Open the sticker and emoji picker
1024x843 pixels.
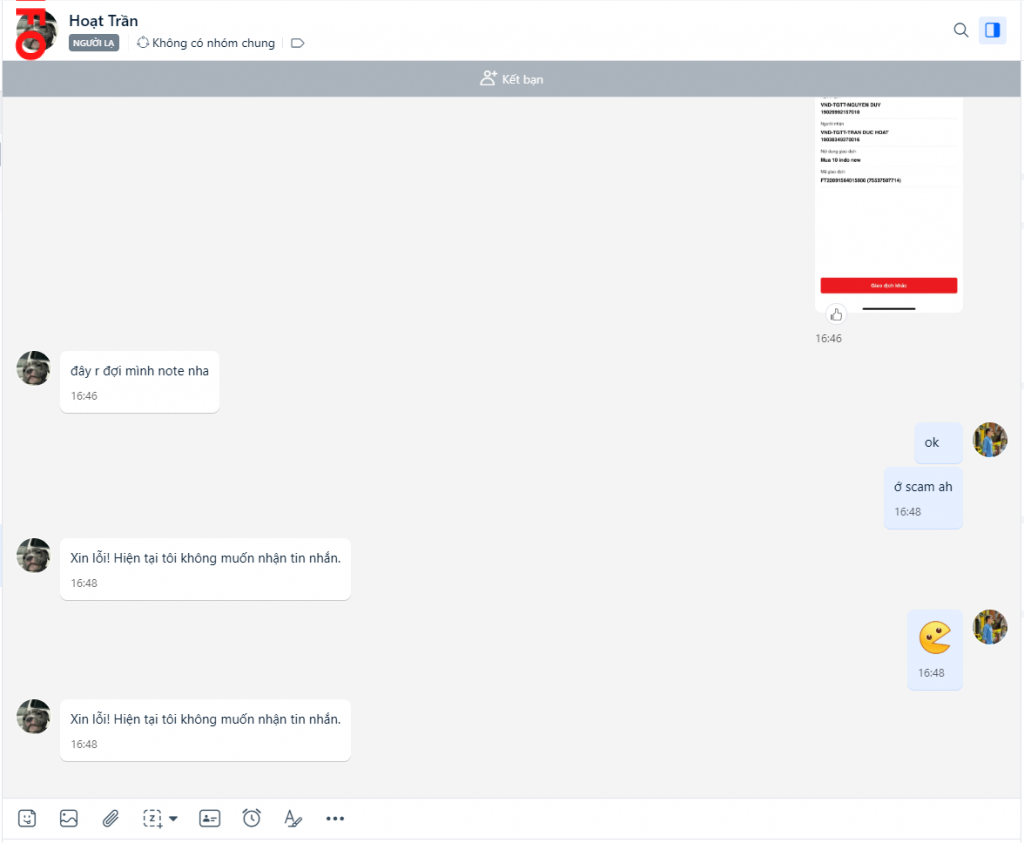point(28,818)
